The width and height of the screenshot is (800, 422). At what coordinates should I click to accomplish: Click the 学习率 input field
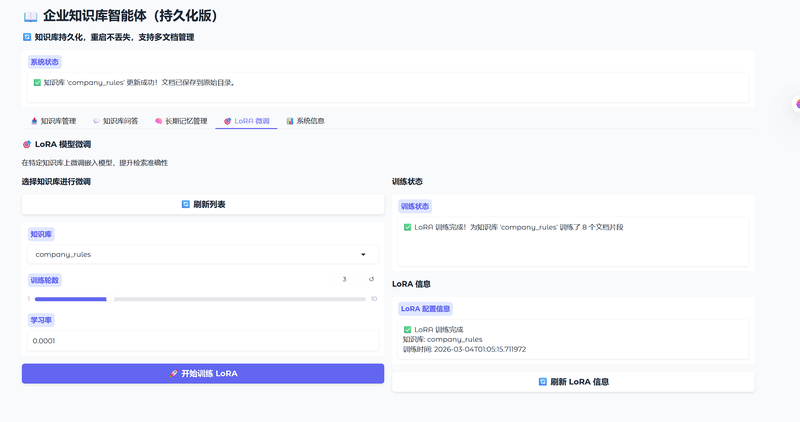[202, 341]
